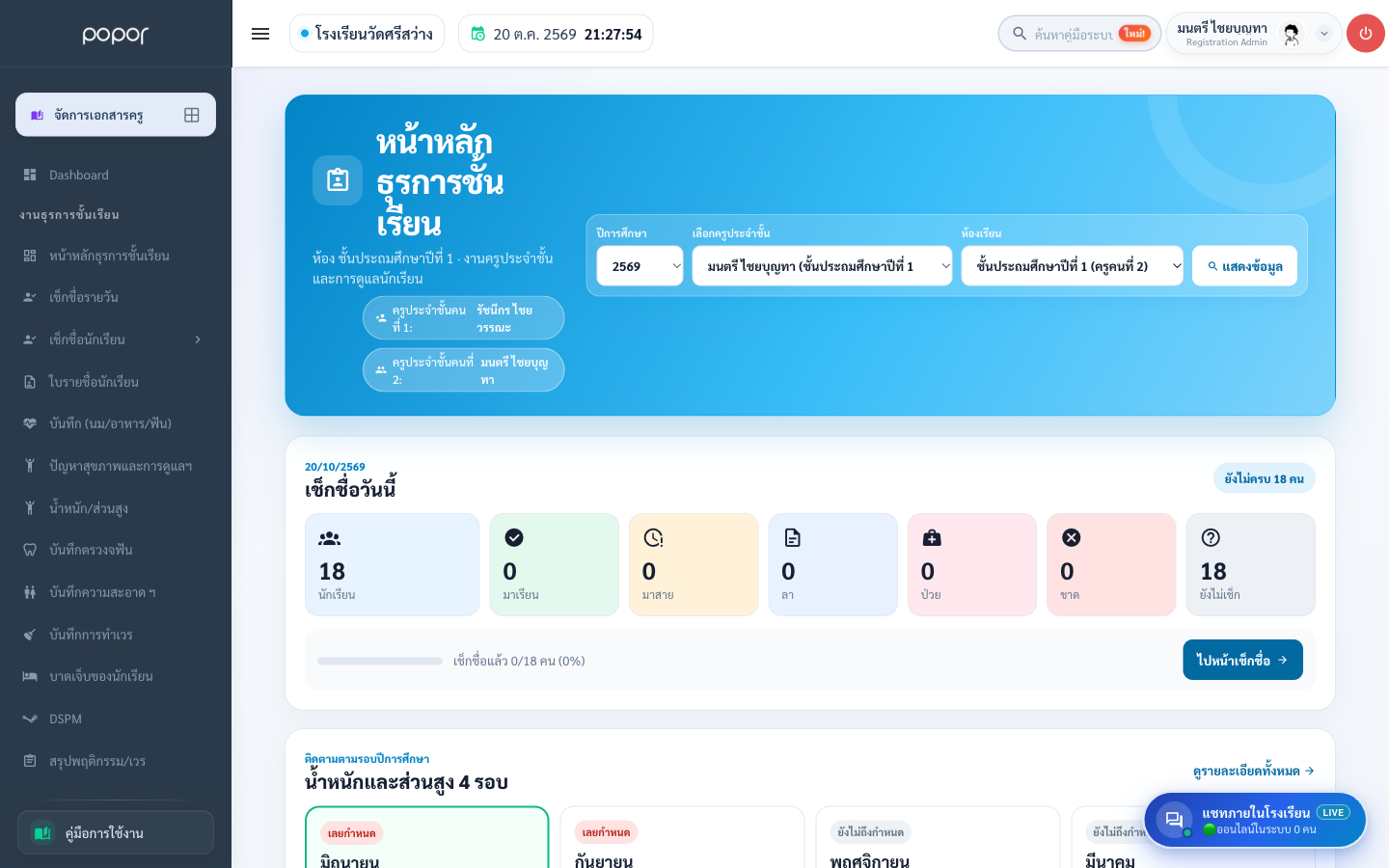Click the calendar clock icon beside the date

pyautogui.click(x=477, y=34)
